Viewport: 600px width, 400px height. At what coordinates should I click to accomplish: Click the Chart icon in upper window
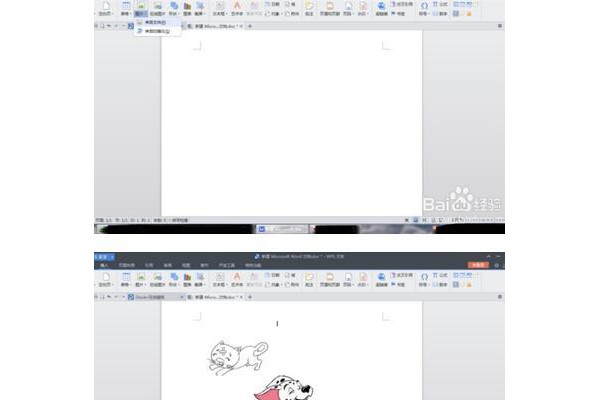[x=187, y=6]
